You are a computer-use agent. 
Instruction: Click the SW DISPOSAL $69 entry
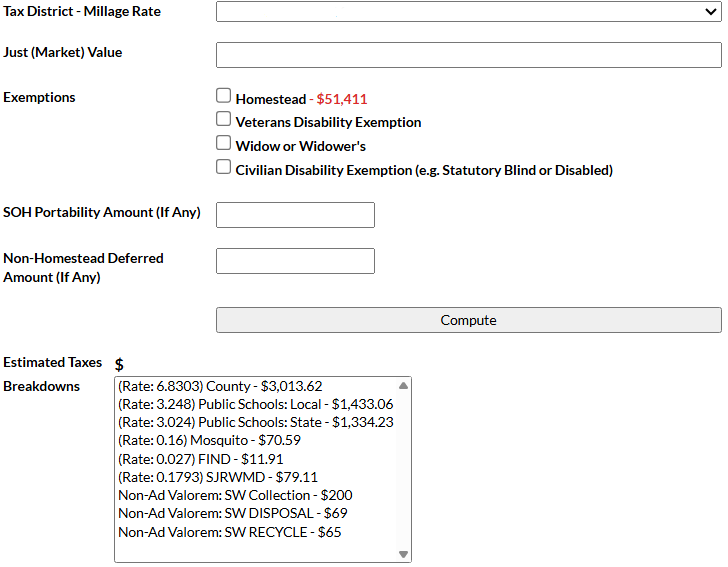coord(232,513)
